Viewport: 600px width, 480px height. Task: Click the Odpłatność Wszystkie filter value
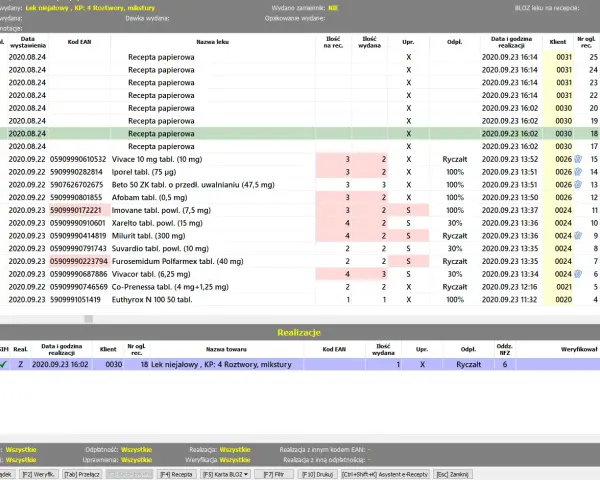click(x=137, y=450)
